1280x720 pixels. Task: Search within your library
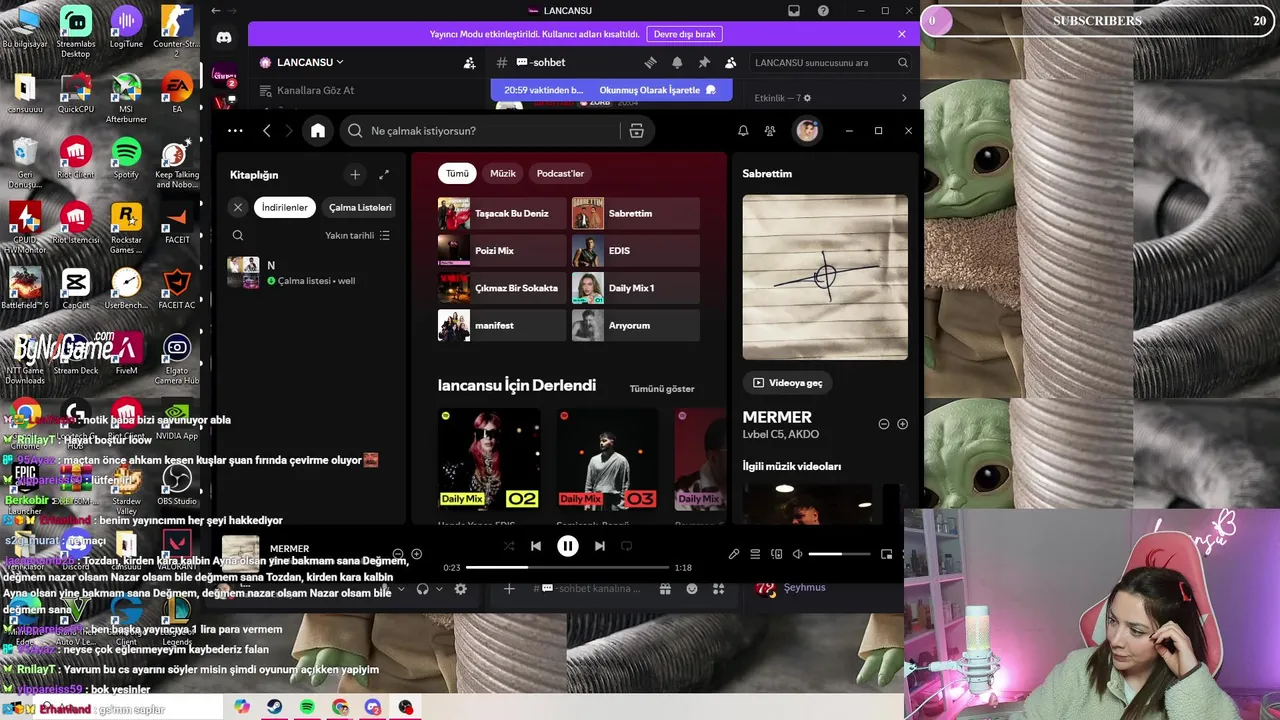pos(238,236)
